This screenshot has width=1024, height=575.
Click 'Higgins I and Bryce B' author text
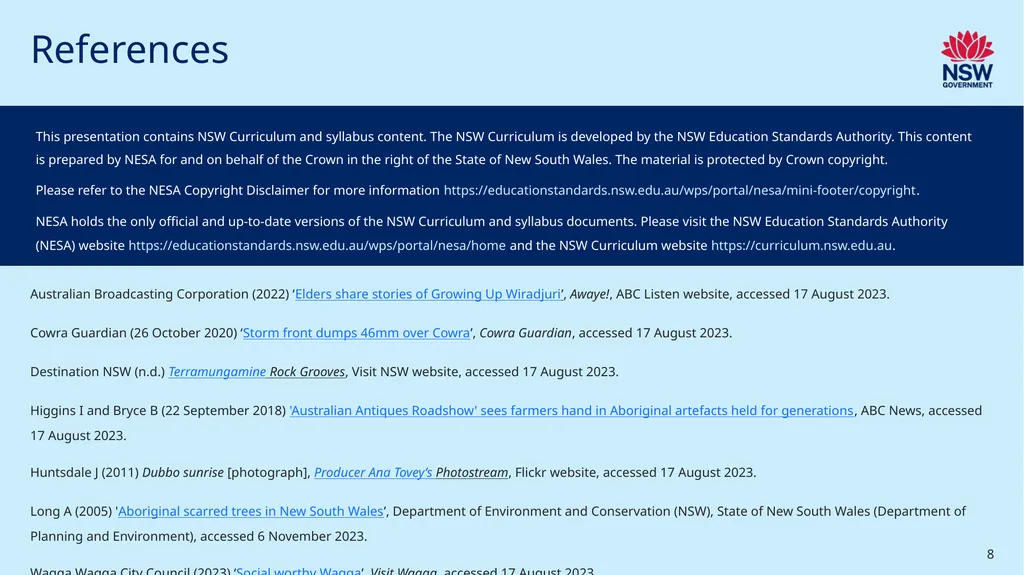(94, 410)
